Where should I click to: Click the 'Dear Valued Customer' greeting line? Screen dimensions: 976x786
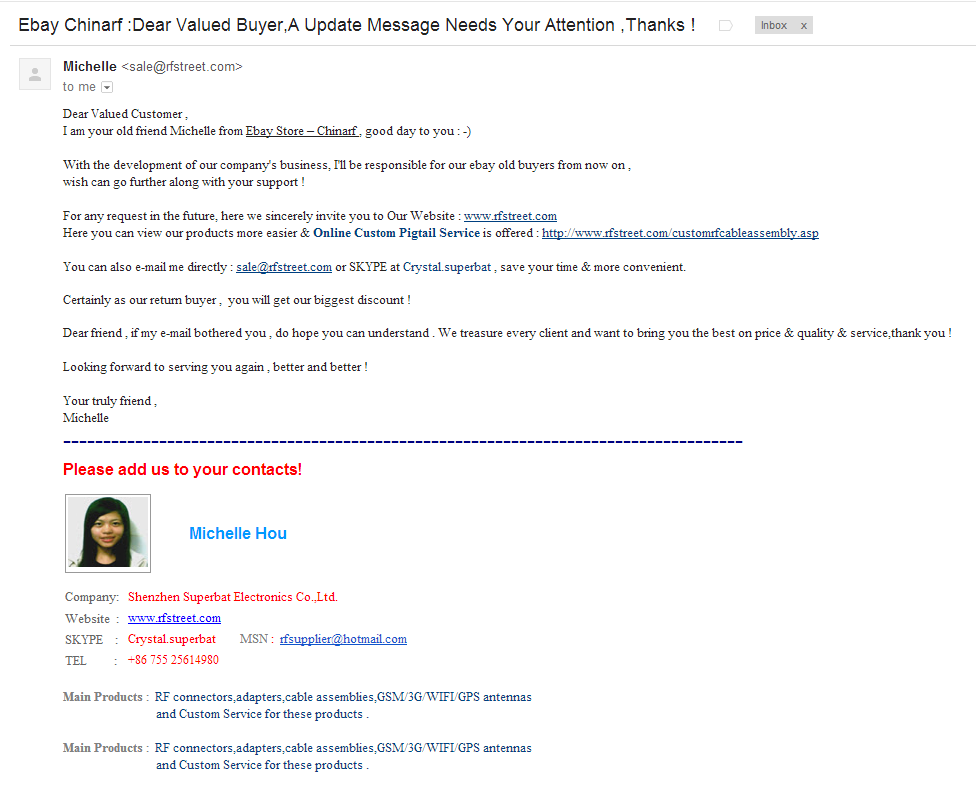pyautogui.click(x=125, y=114)
